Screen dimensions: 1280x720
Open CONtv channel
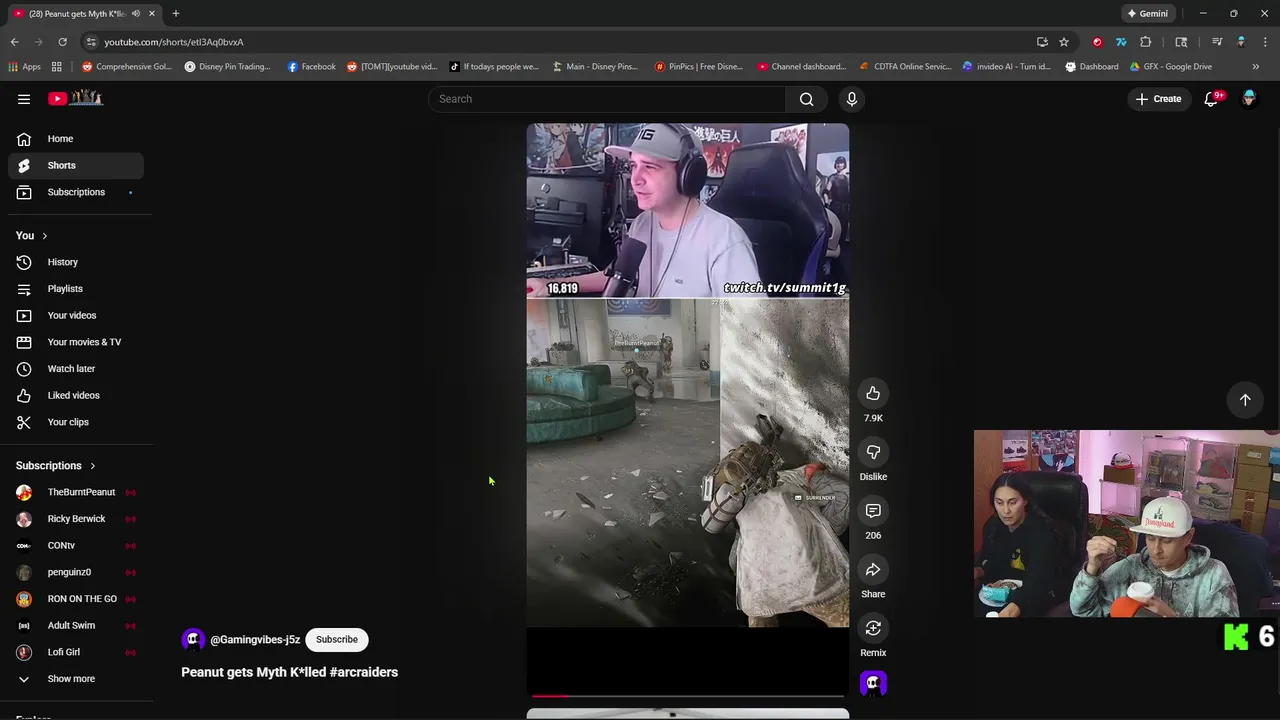76,546
